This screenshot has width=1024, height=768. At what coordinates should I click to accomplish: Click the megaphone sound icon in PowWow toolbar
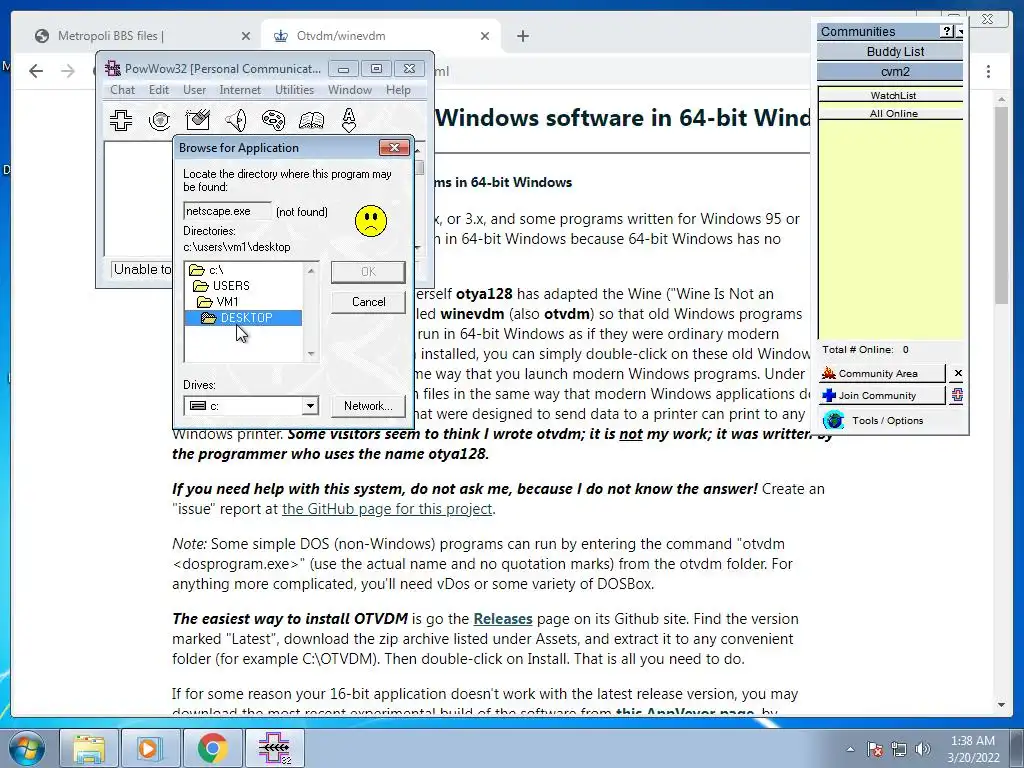235,120
